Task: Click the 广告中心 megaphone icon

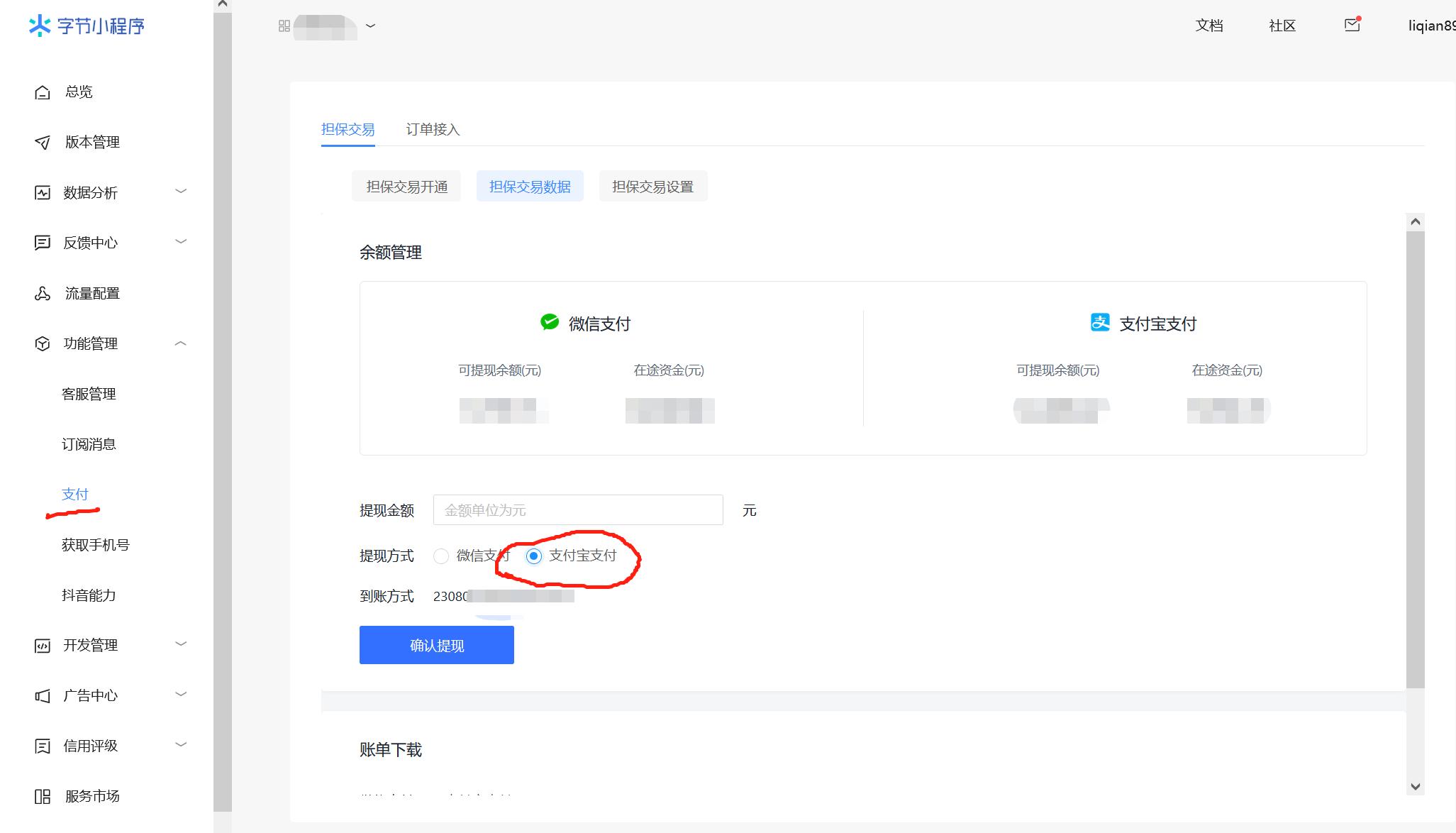Action: tap(43, 696)
